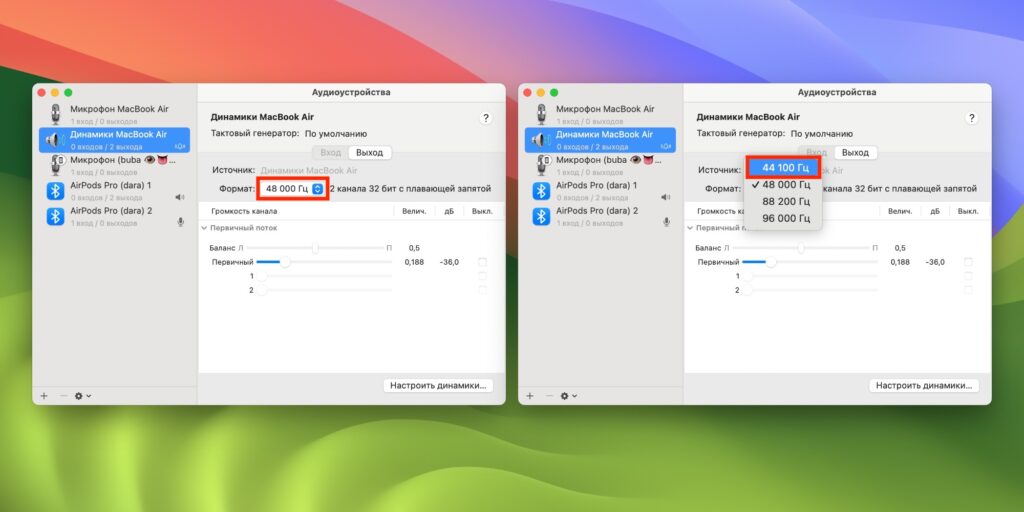This screenshot has width=1024, height=512.
Task: Click AirPods Pro (dara) 2 Bluetooth icon, right window
Action: [541, 216]
